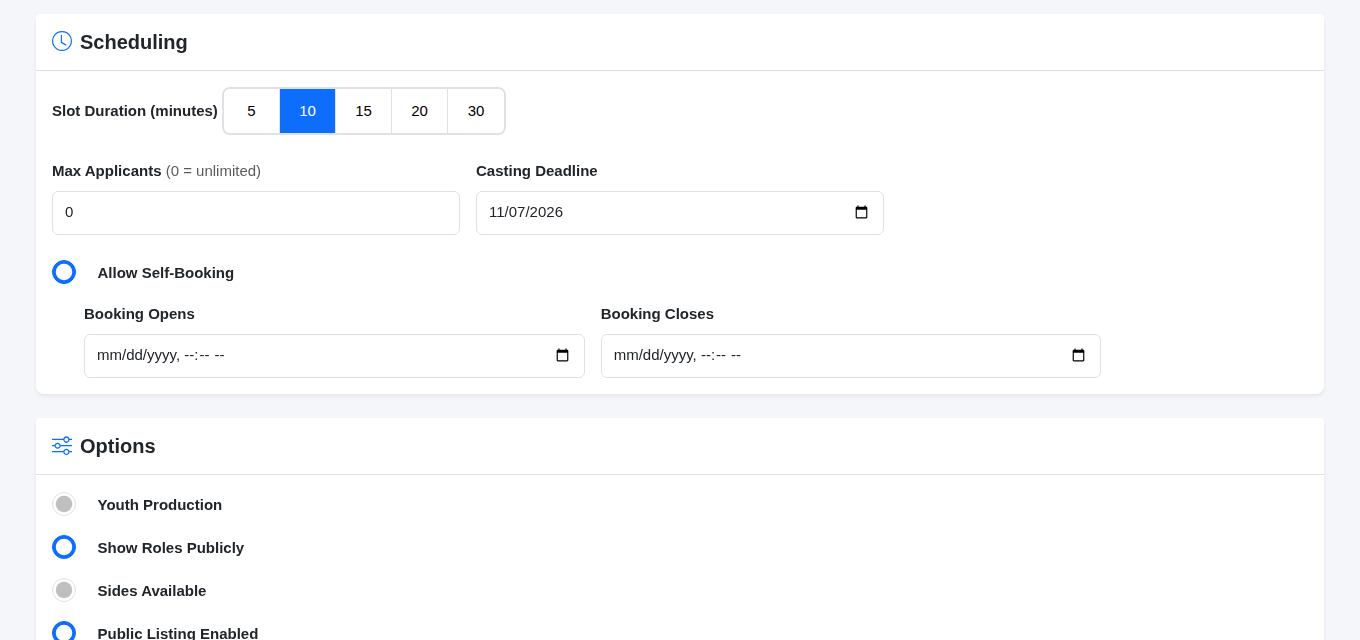1360x640 pixels.
Task: Open the Casting Deadline calendar picker icon
Action: [x=862, y=213]
